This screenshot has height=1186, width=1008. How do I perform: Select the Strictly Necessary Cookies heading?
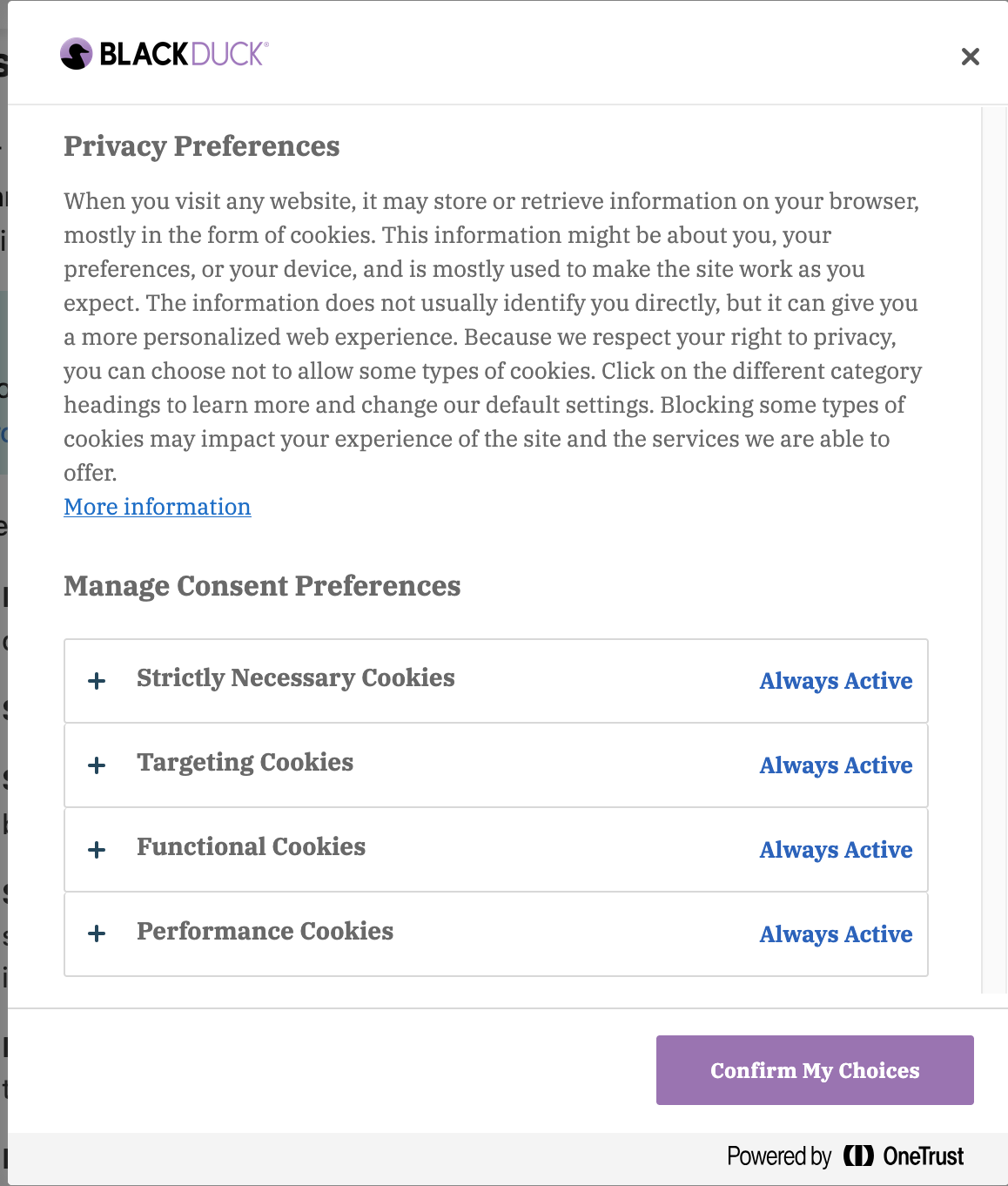point(296,677)
